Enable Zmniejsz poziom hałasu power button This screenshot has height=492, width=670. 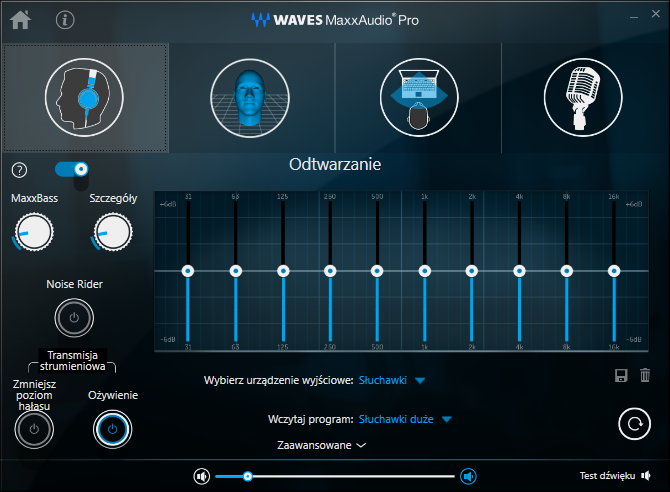pos(34,429)
